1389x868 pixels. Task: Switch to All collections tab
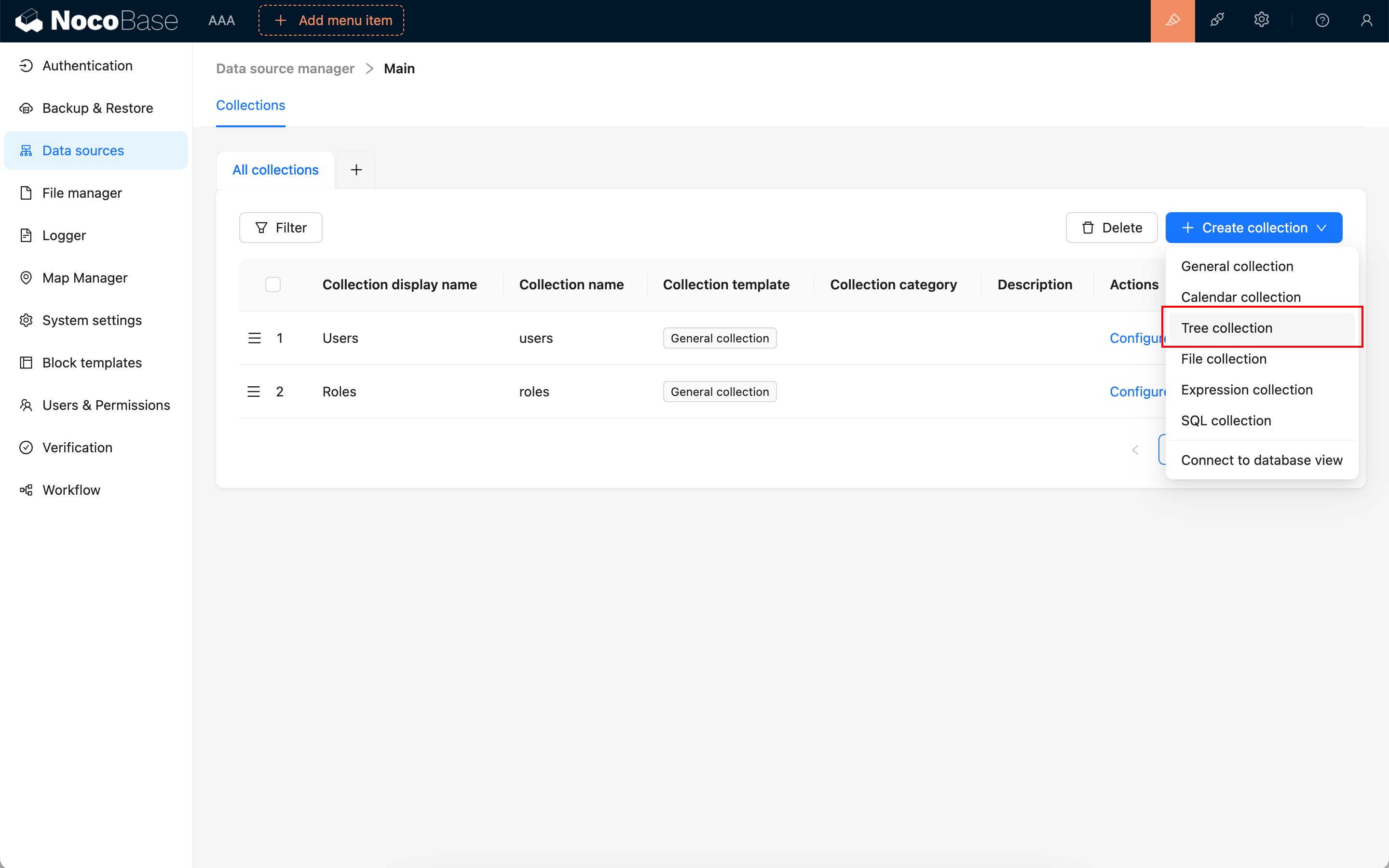[x=275, y=170]
